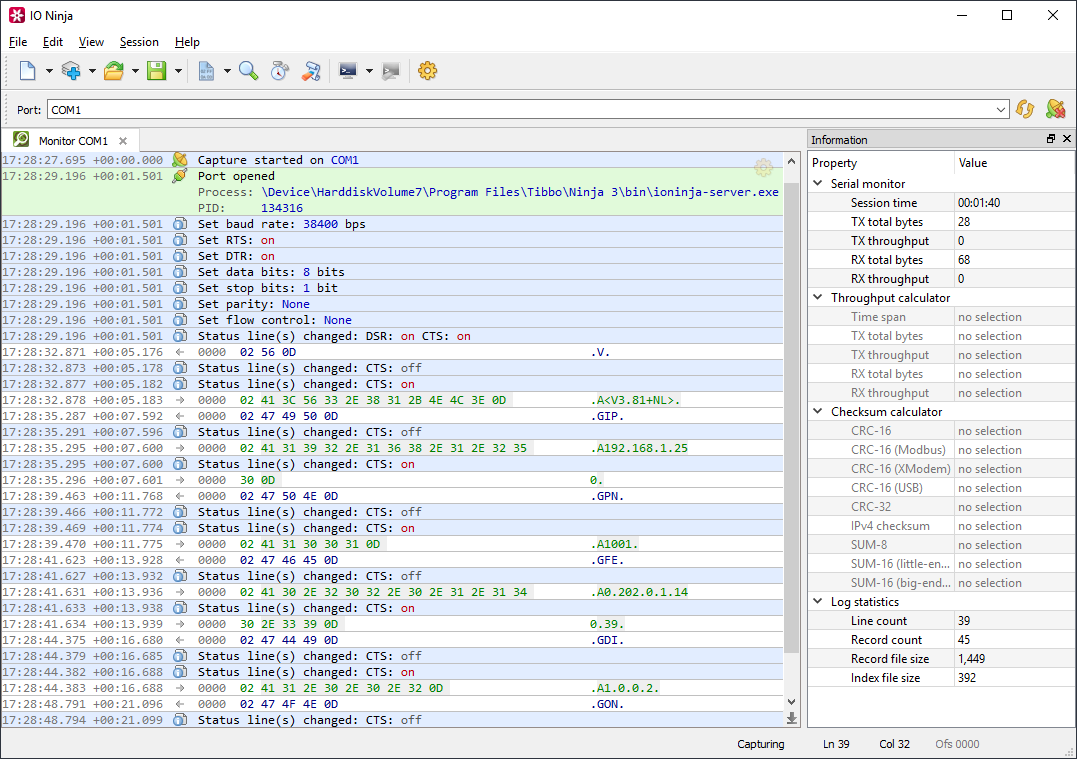Click the grayed transmit terminal icon
This screenshot has height=759, width=1077.
(x=391, y=71)
